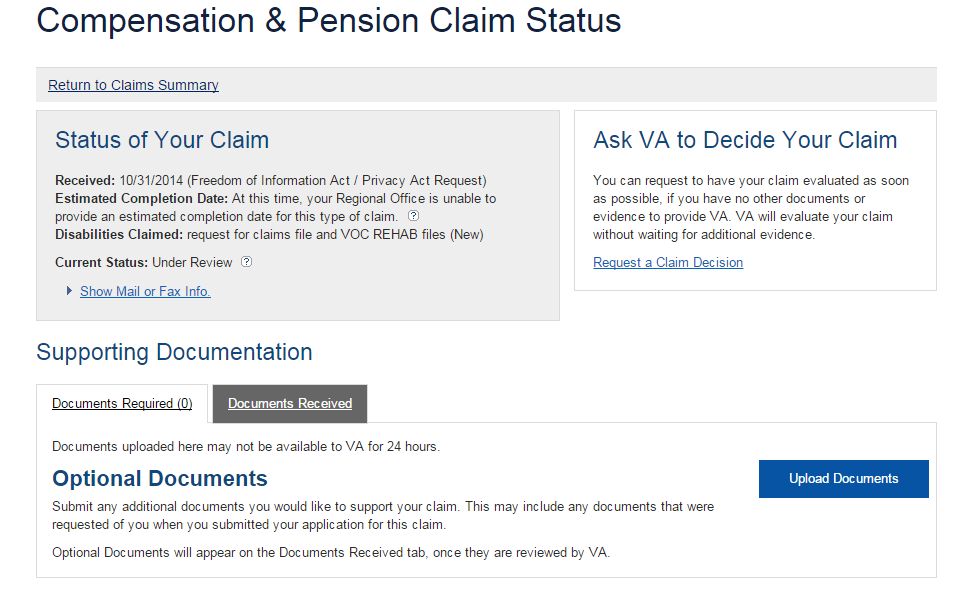Switch to the Documents Received tab
Screen dimensions: 980x602
coord(290,403)
